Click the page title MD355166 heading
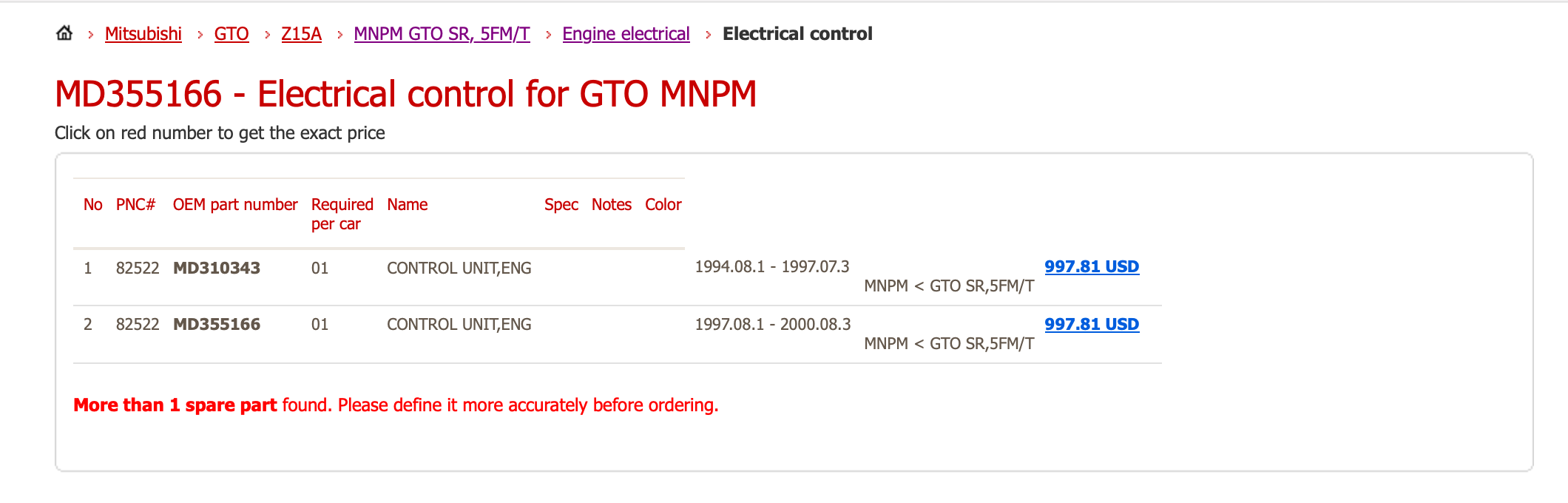 coord(406,94)
